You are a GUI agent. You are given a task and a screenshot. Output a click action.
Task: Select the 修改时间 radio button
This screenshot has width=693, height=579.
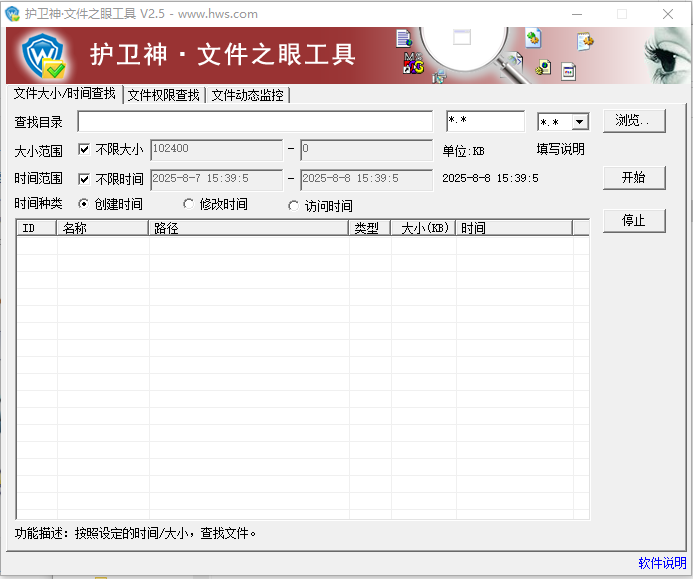pyautogui.click(x=188, y=204)
